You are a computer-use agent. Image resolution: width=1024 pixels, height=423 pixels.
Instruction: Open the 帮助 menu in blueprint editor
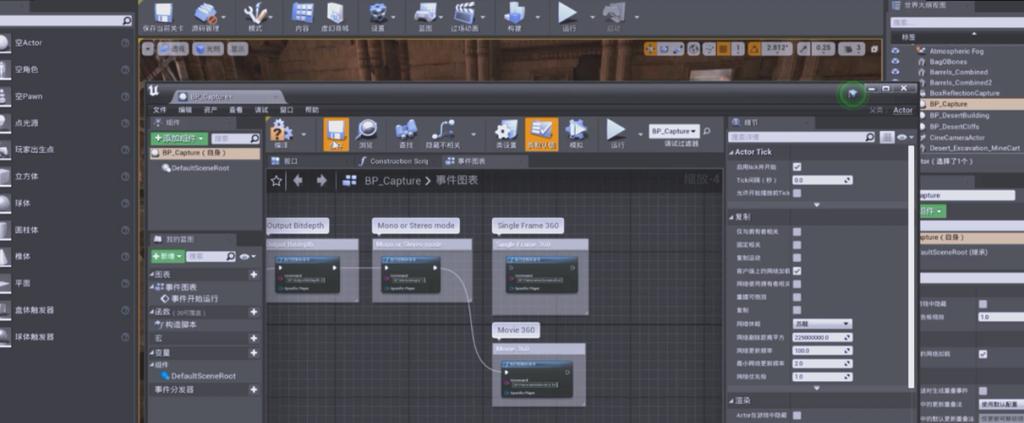coord(312,110)
